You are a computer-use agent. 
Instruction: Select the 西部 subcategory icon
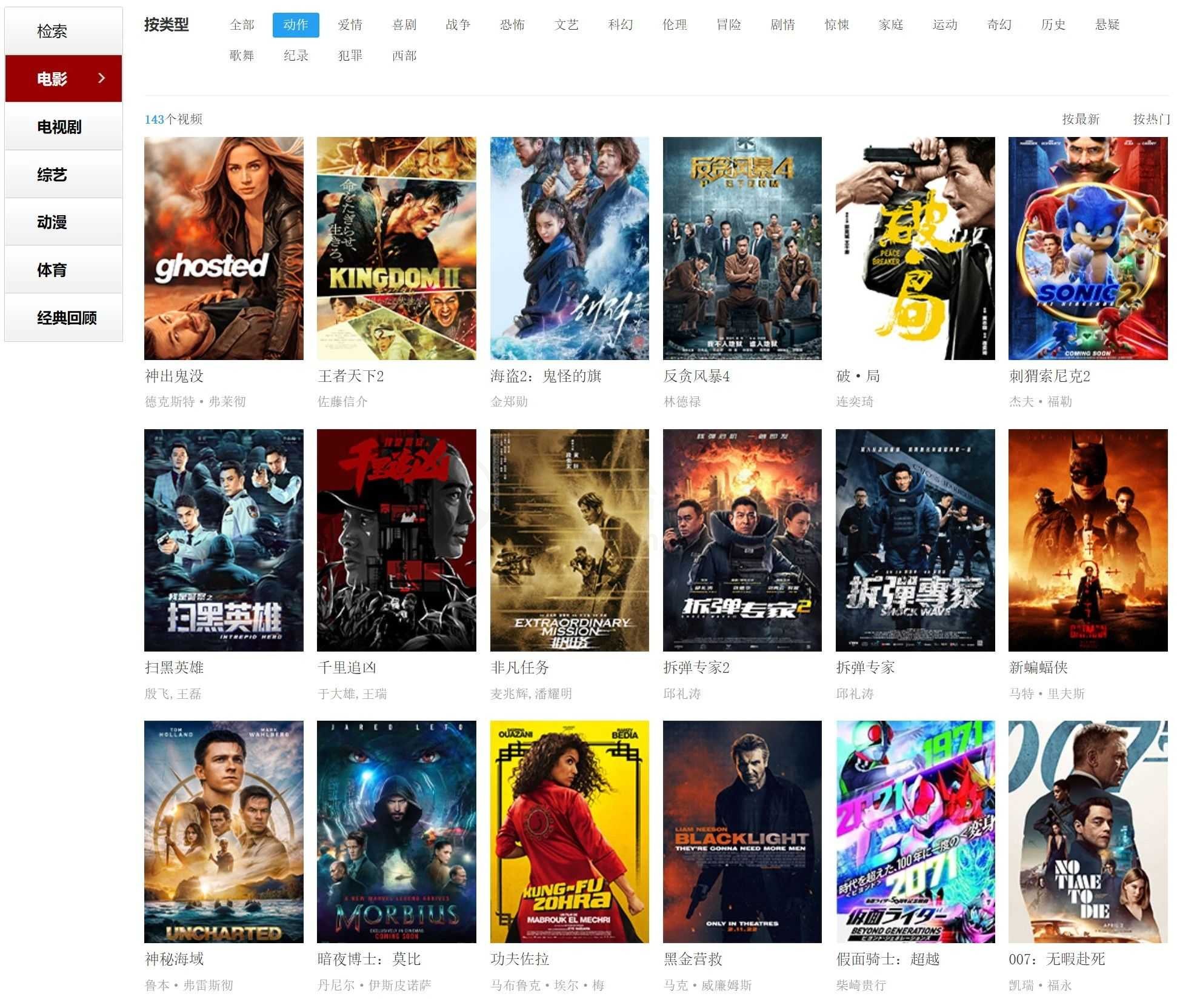(x=404, y=55)
